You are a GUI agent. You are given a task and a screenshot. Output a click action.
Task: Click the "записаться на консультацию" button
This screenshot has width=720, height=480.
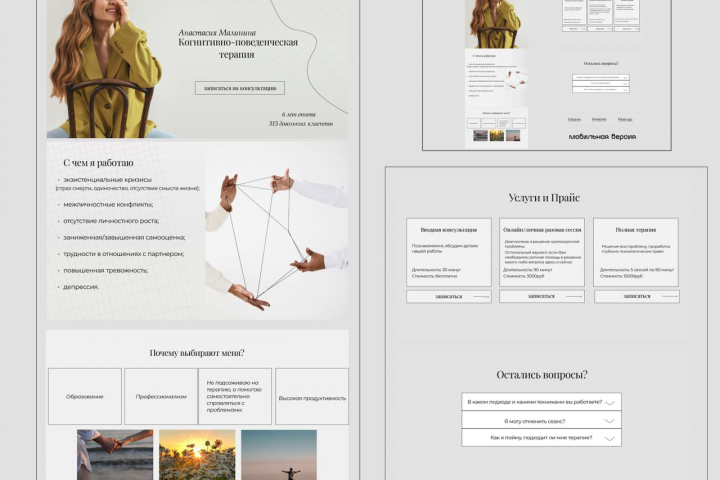click(240, 88)
